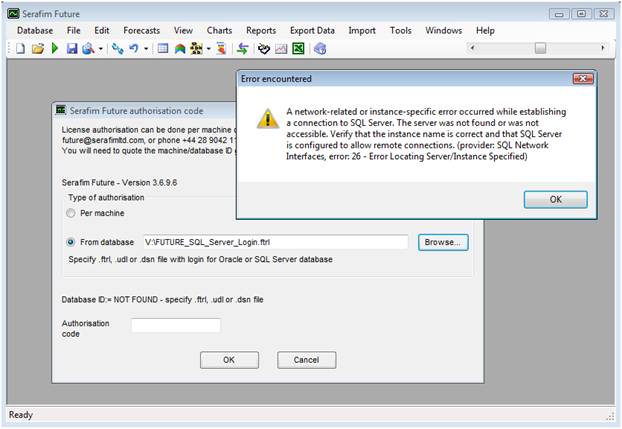The image size is (622, 429).
Task: Click the Browse... button
Action: click(x=443, y=242)
